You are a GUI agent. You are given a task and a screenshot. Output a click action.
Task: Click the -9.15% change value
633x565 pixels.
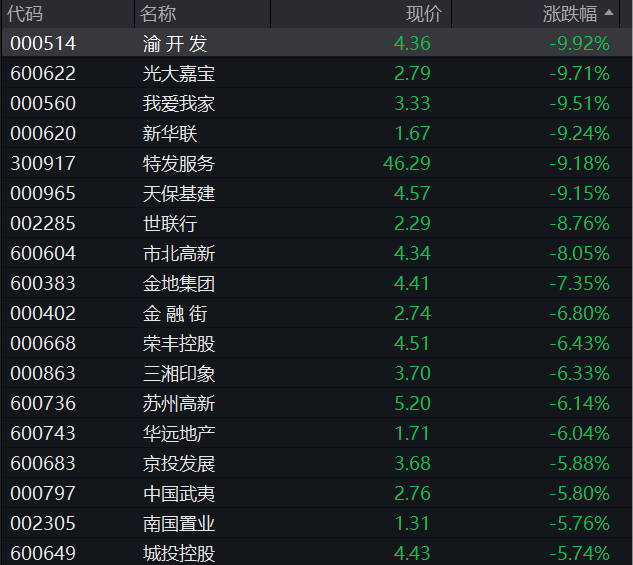(x=580, y=193)
